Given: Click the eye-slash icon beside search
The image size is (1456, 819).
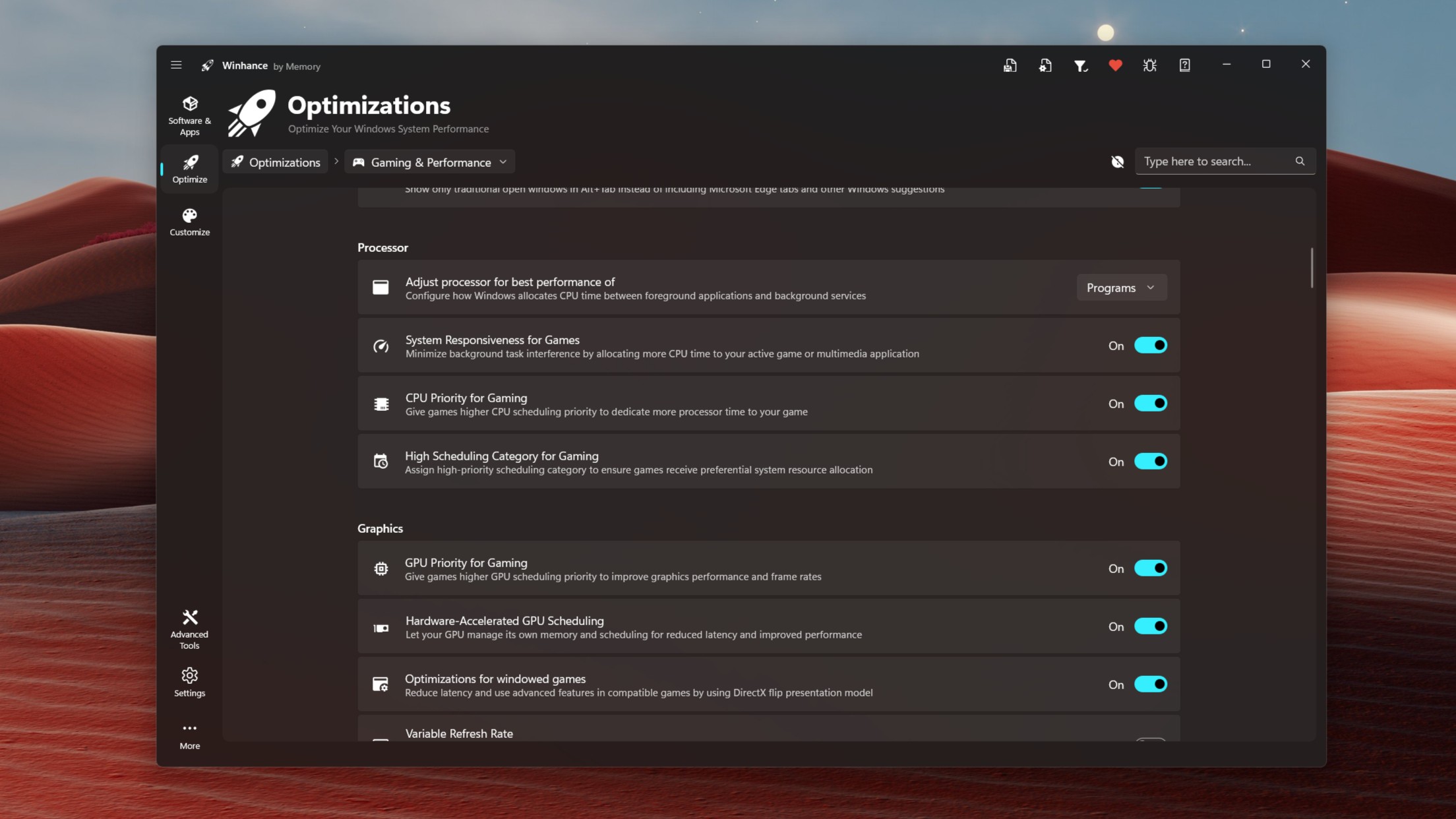Looking at the screenshot, I should (1117, 162).
